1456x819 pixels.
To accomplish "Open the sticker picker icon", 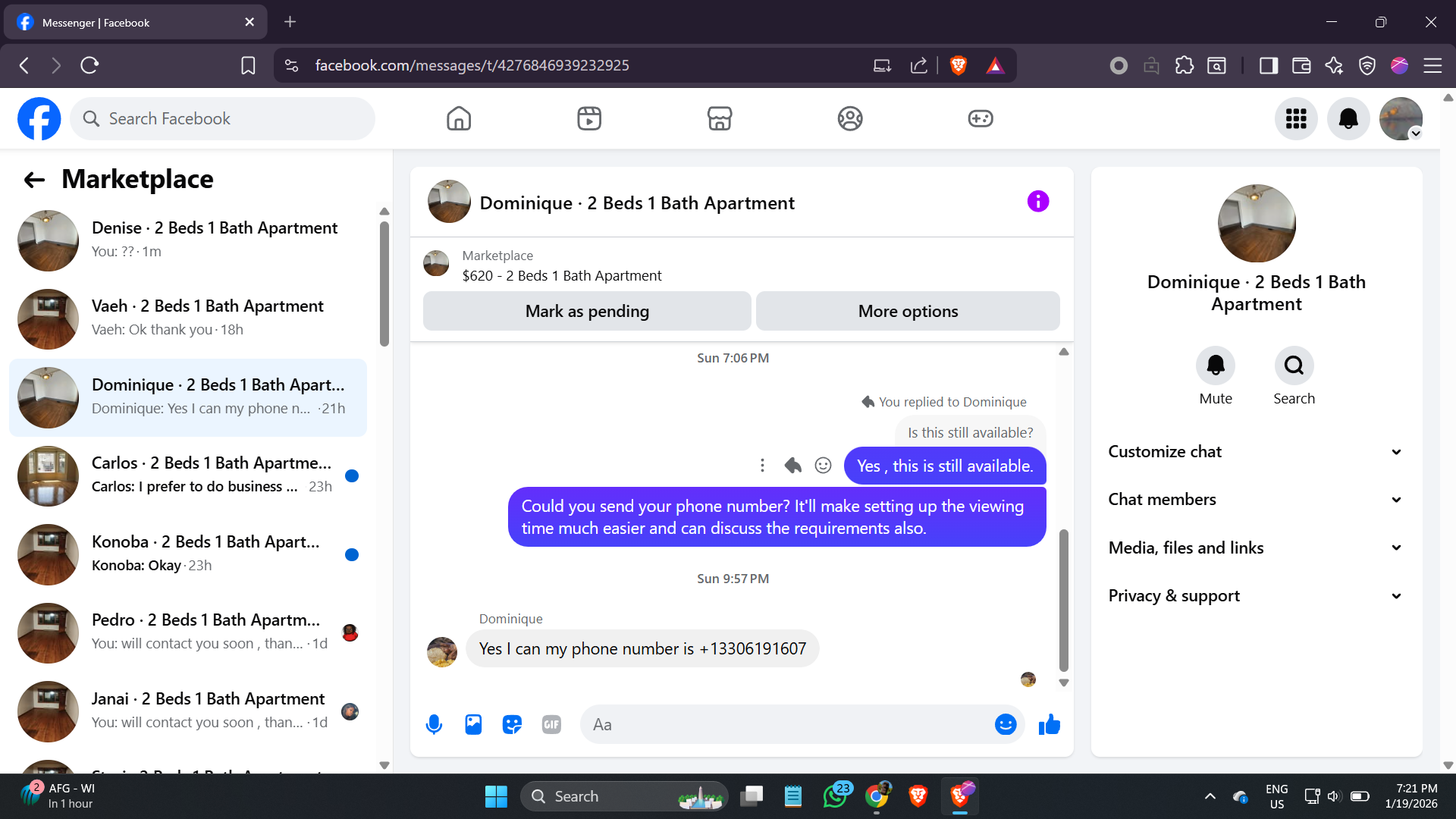I will pos(513,725).
